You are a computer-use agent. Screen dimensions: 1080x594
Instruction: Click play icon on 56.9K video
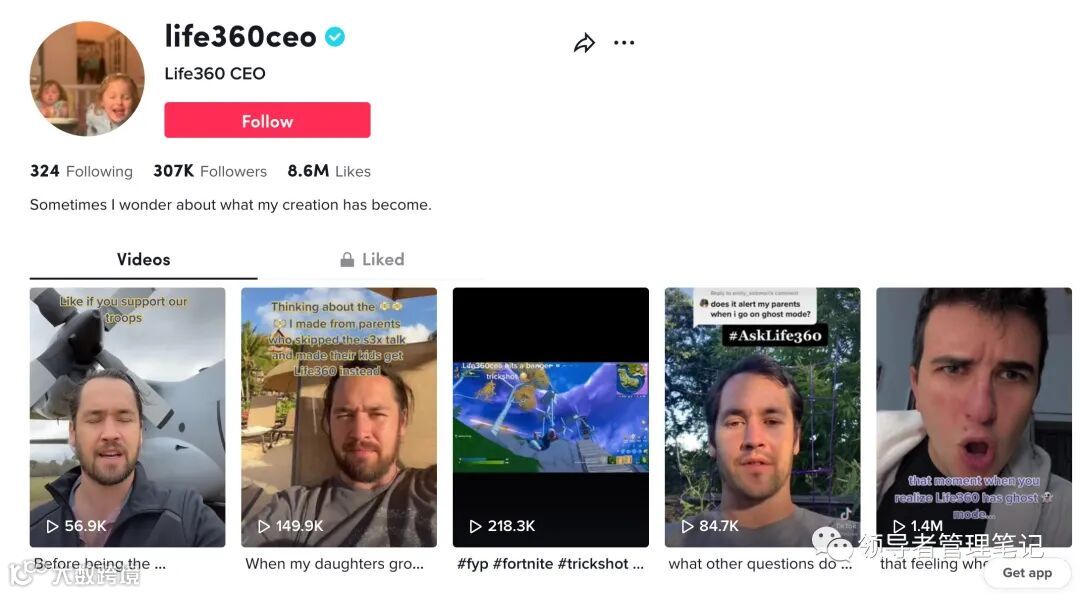click(x=52, y=526)
